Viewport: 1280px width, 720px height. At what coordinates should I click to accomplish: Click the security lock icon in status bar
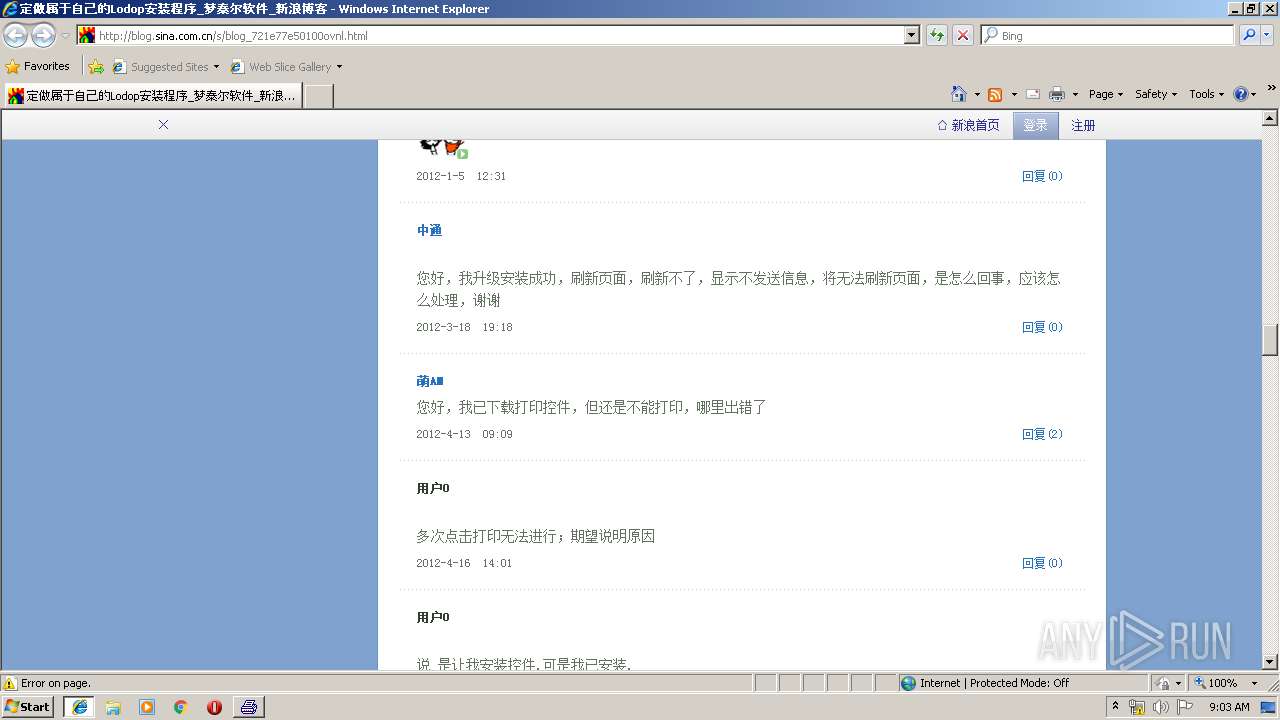[1163, 683]
